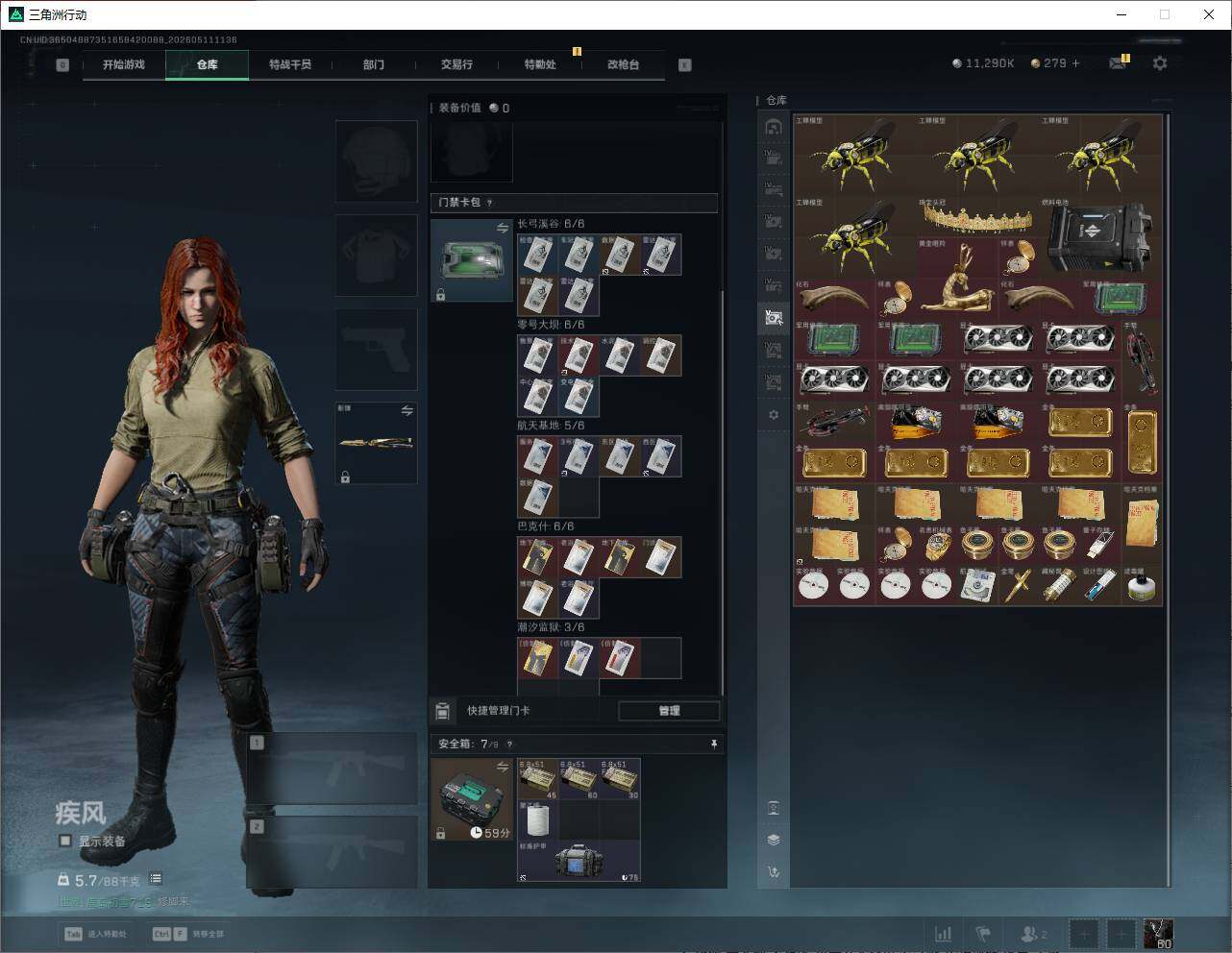Click the plus icon beside 279 currency
The image size is (1232, 953).
pyautogui.click(x=1075, y=63)
